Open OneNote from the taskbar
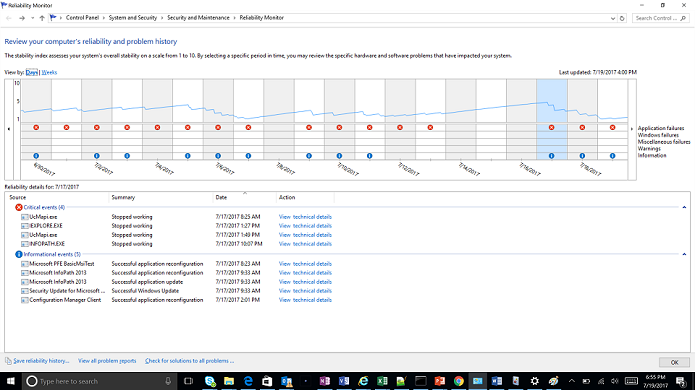Image resolution: width=695 pixels, height=390 pixels. click(324, 381)
